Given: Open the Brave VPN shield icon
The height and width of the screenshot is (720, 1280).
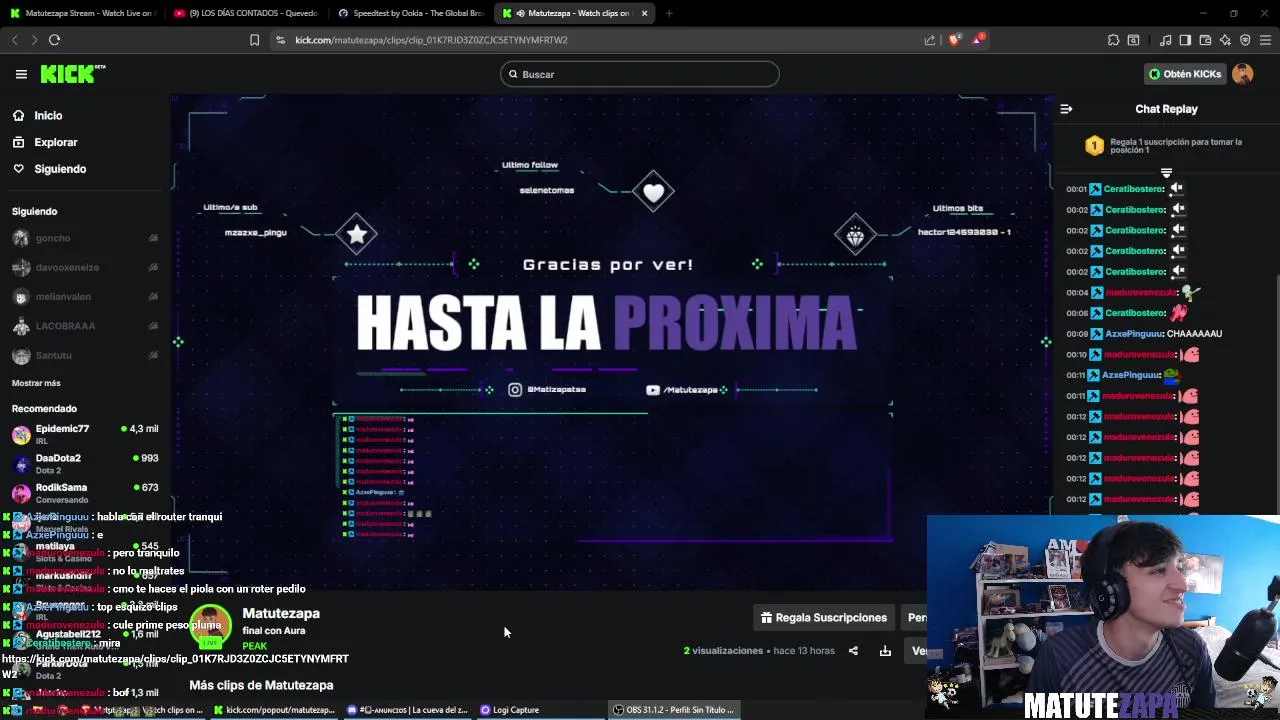Looking at the screenshot, I should [x=1245, y=40].
